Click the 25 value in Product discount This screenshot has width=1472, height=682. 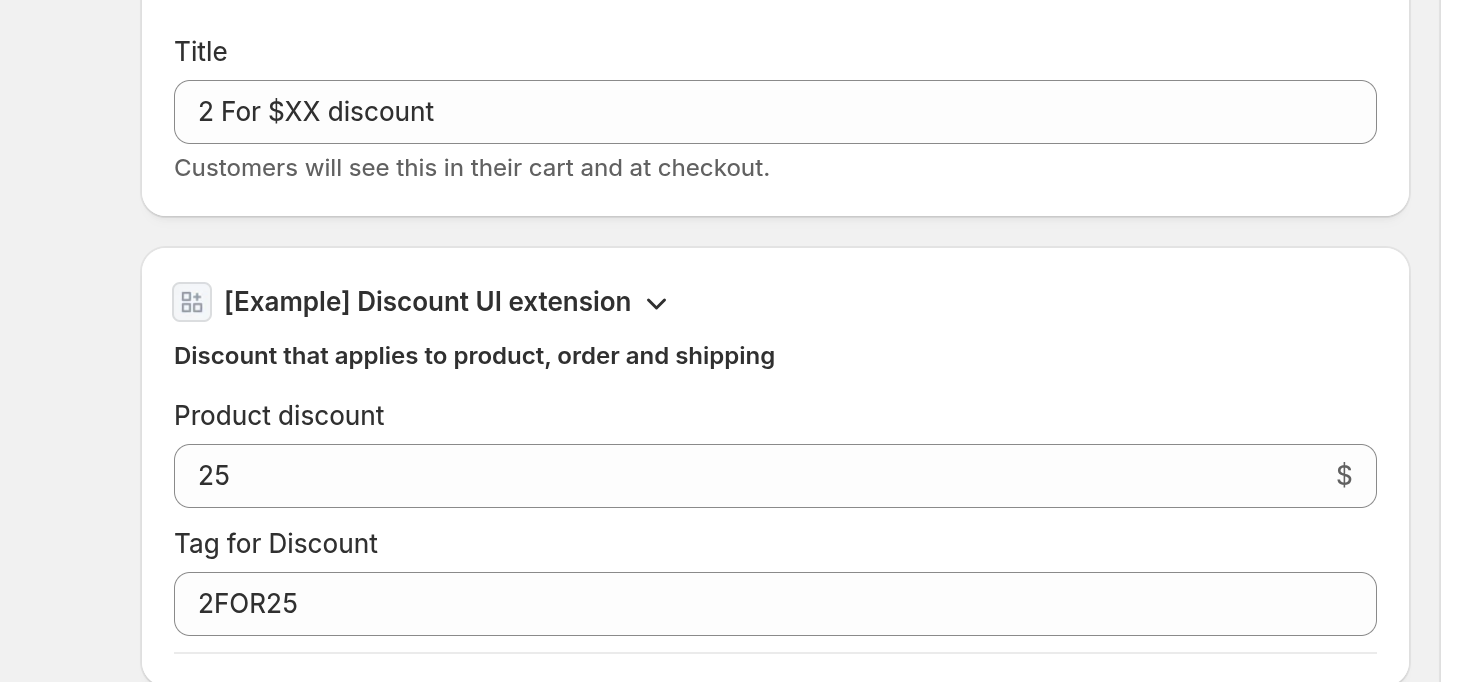click(x=214, y=476)
